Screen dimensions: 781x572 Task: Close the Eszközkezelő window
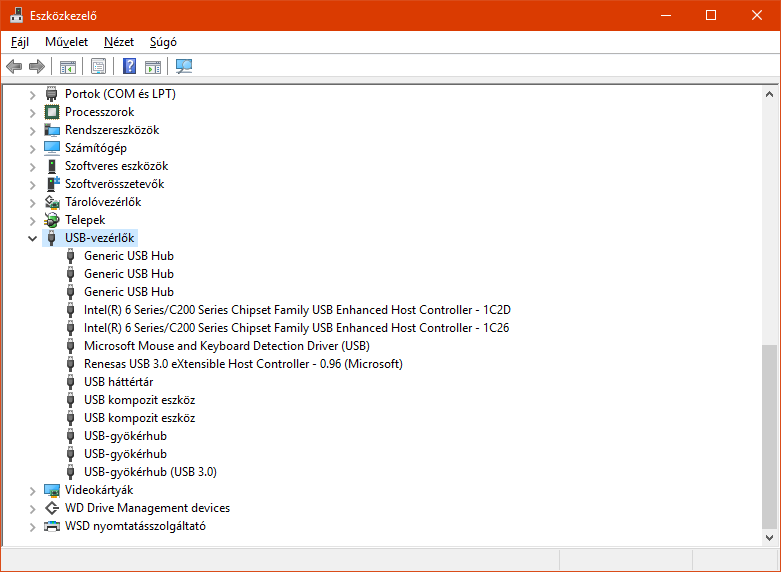coord(757,15)
